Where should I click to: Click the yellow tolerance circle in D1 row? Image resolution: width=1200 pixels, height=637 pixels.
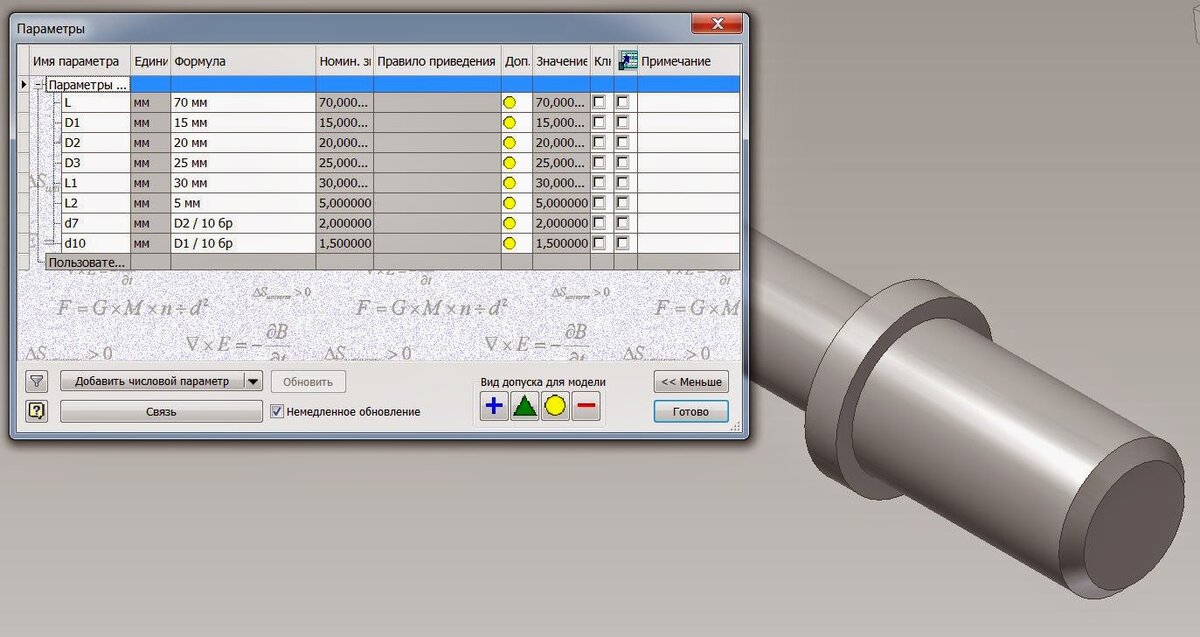coord(509,122)
